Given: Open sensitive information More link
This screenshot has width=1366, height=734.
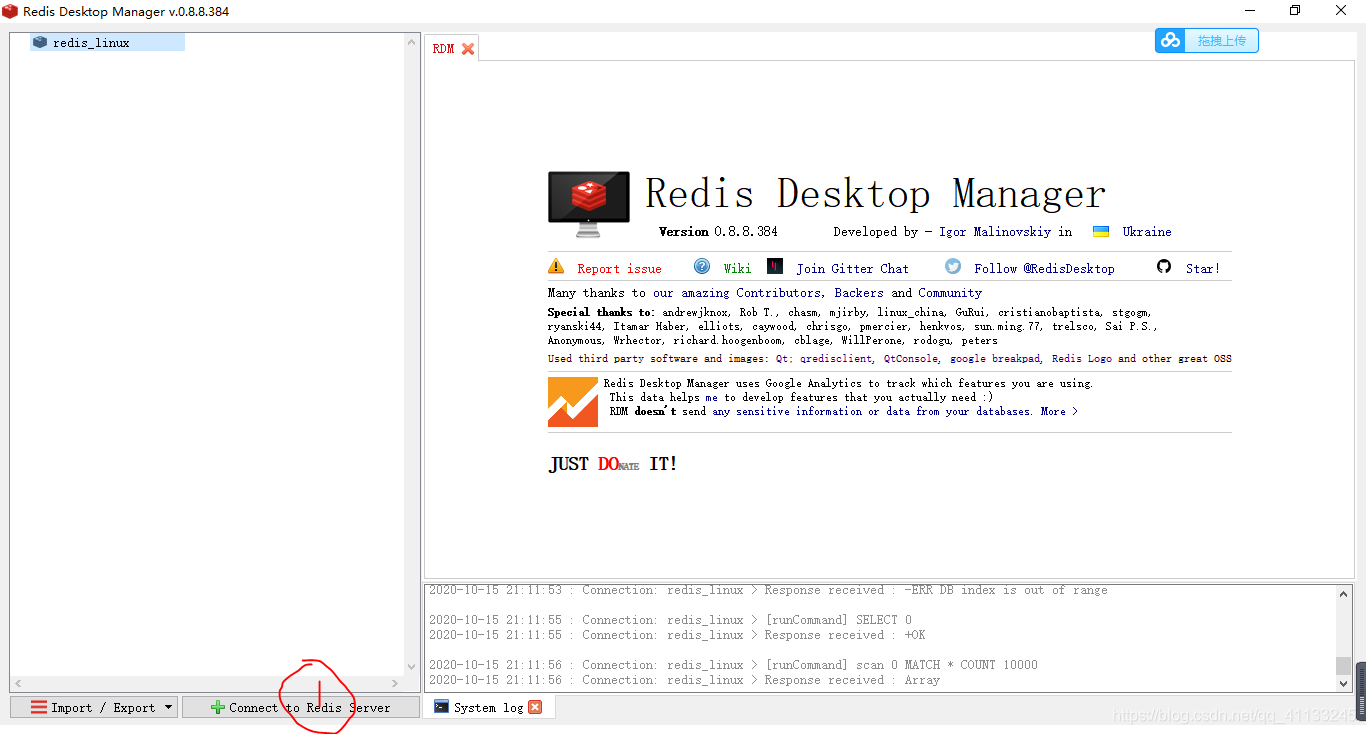Looking at the screenshot, I should pos(1059,411).
